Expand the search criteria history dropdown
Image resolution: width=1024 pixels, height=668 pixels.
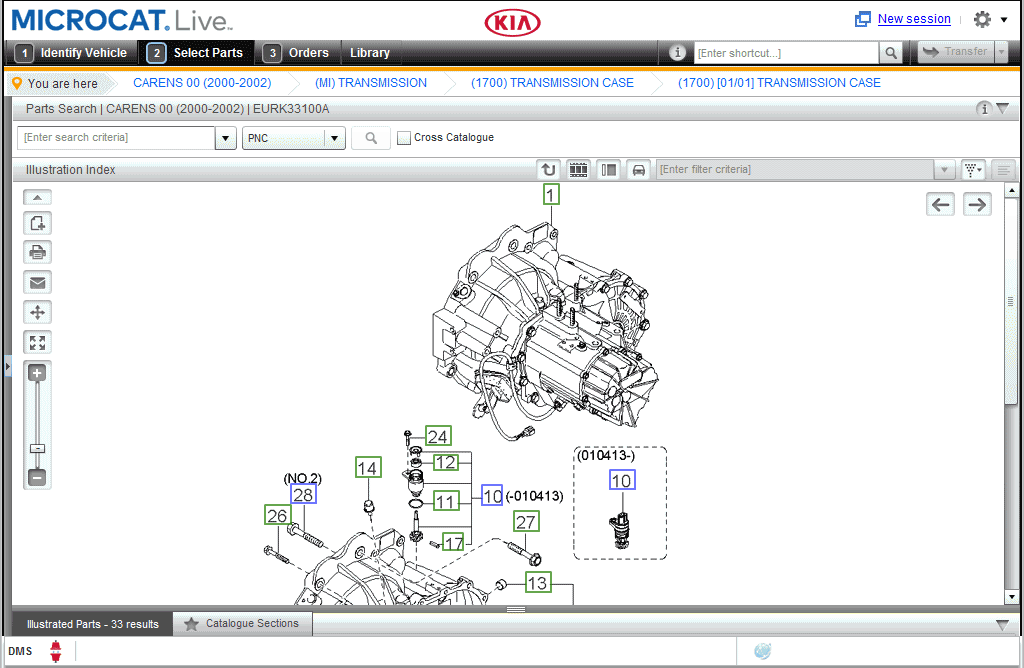[x=225, y=138]
